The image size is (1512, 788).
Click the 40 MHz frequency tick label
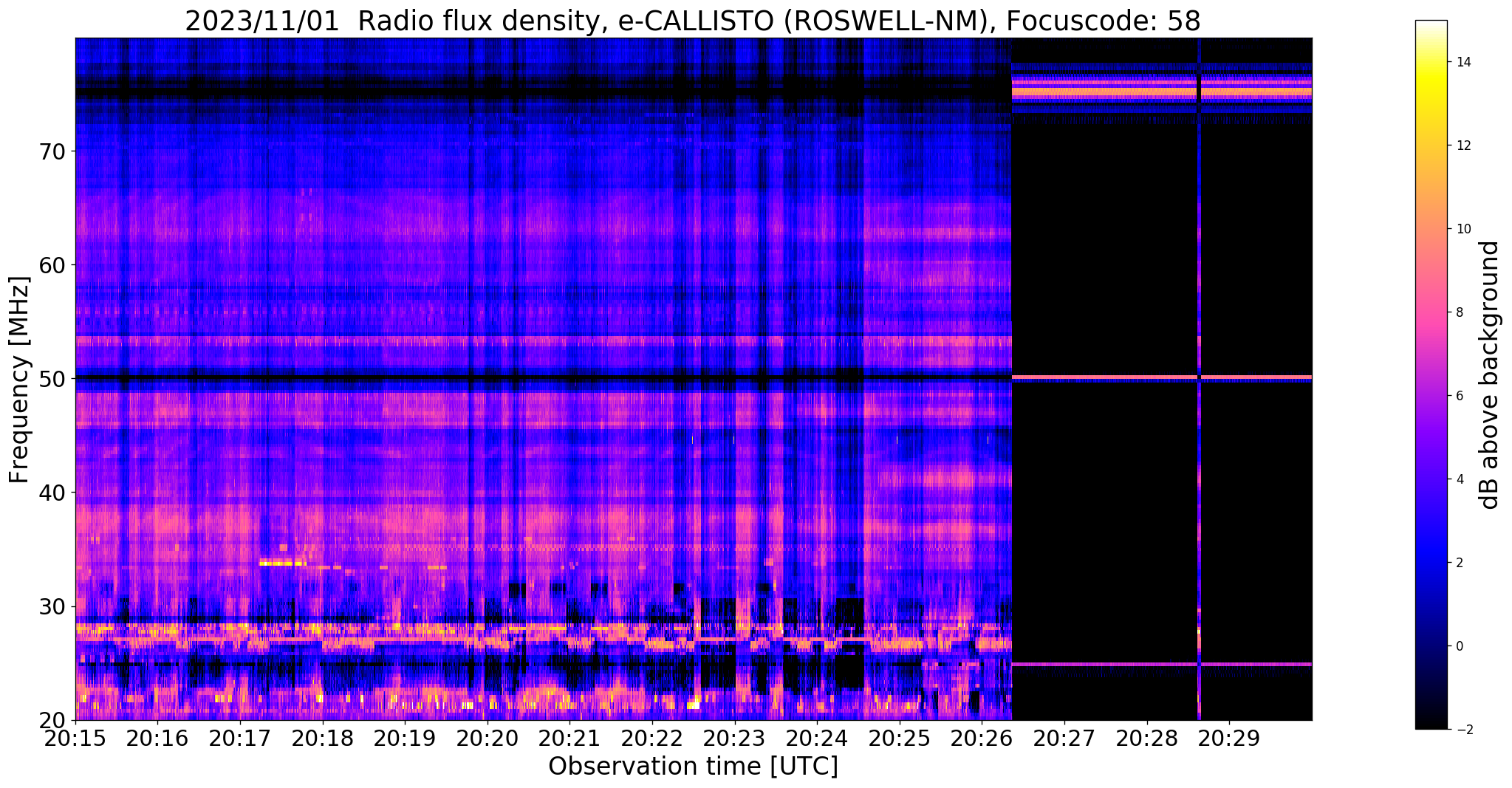tap(52, 493)
